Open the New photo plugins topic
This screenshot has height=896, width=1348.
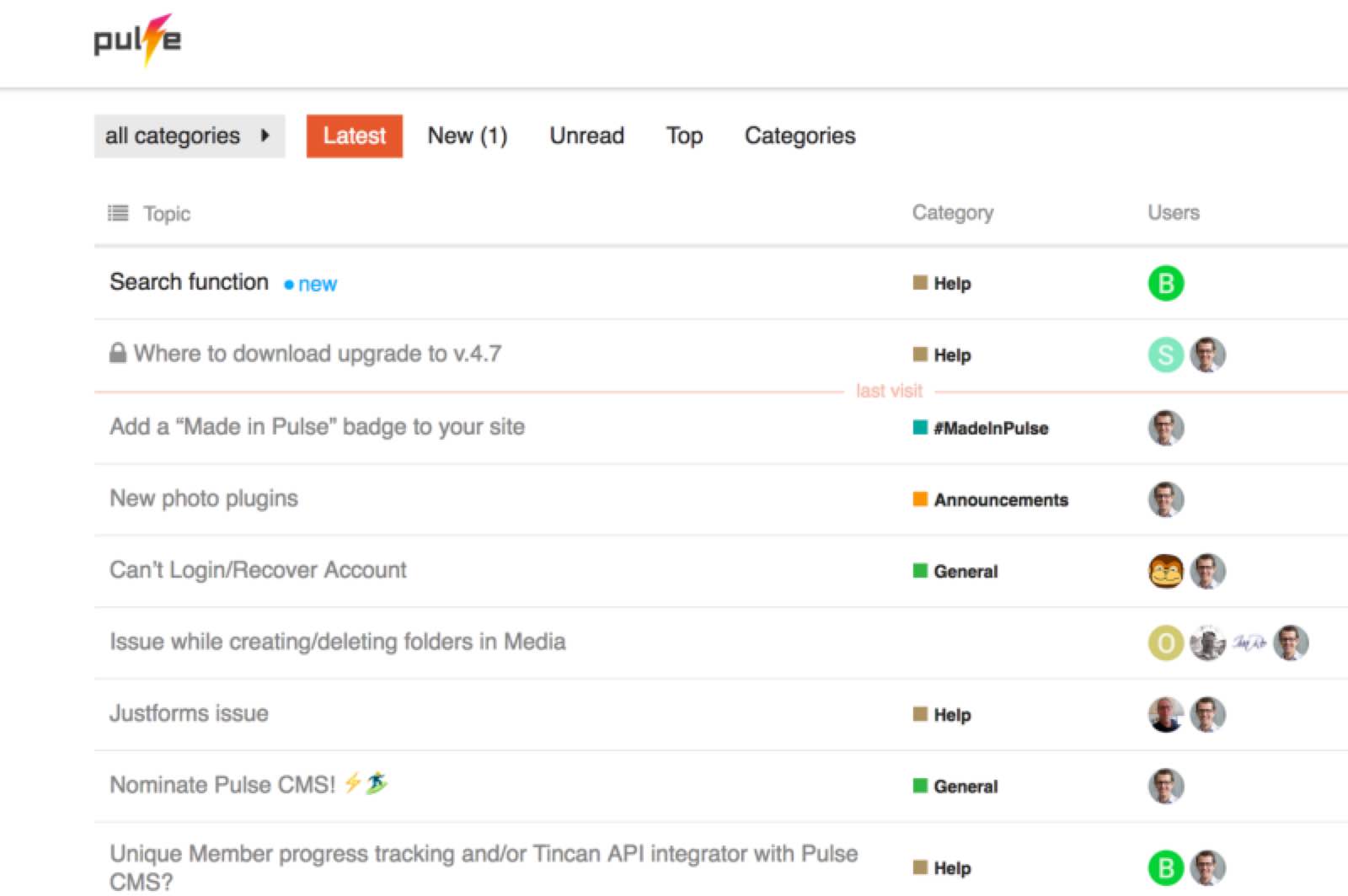pyautogui.click(x=204, y=499)
